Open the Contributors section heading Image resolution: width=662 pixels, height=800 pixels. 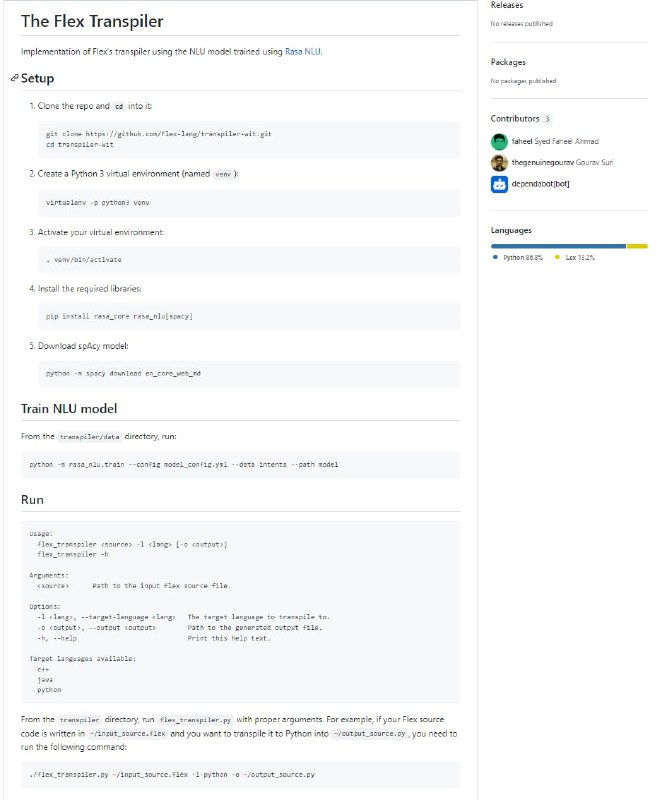coord(514,119)
